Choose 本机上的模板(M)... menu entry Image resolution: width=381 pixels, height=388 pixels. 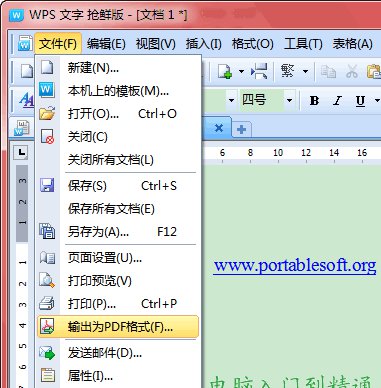coord(118,91)
